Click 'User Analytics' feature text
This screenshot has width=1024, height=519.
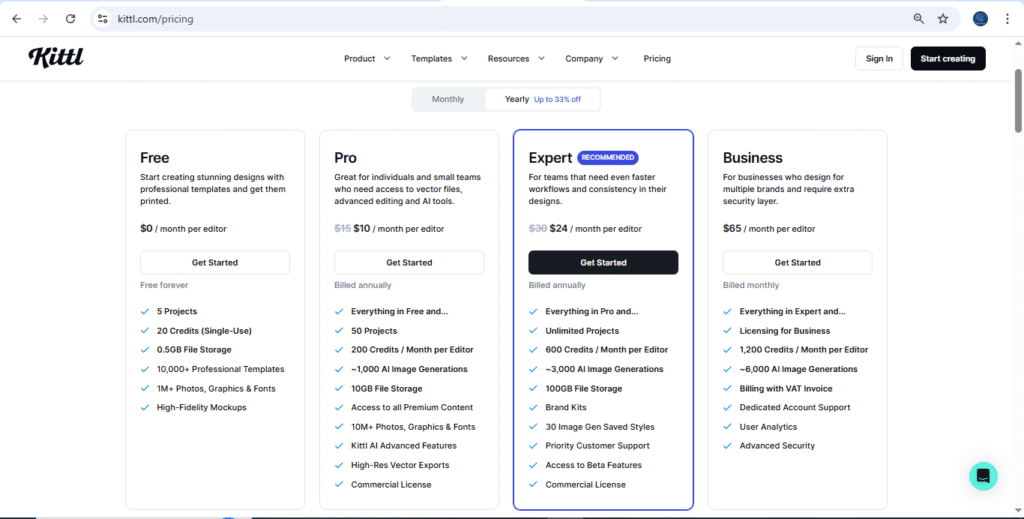(x=768, y=427)
